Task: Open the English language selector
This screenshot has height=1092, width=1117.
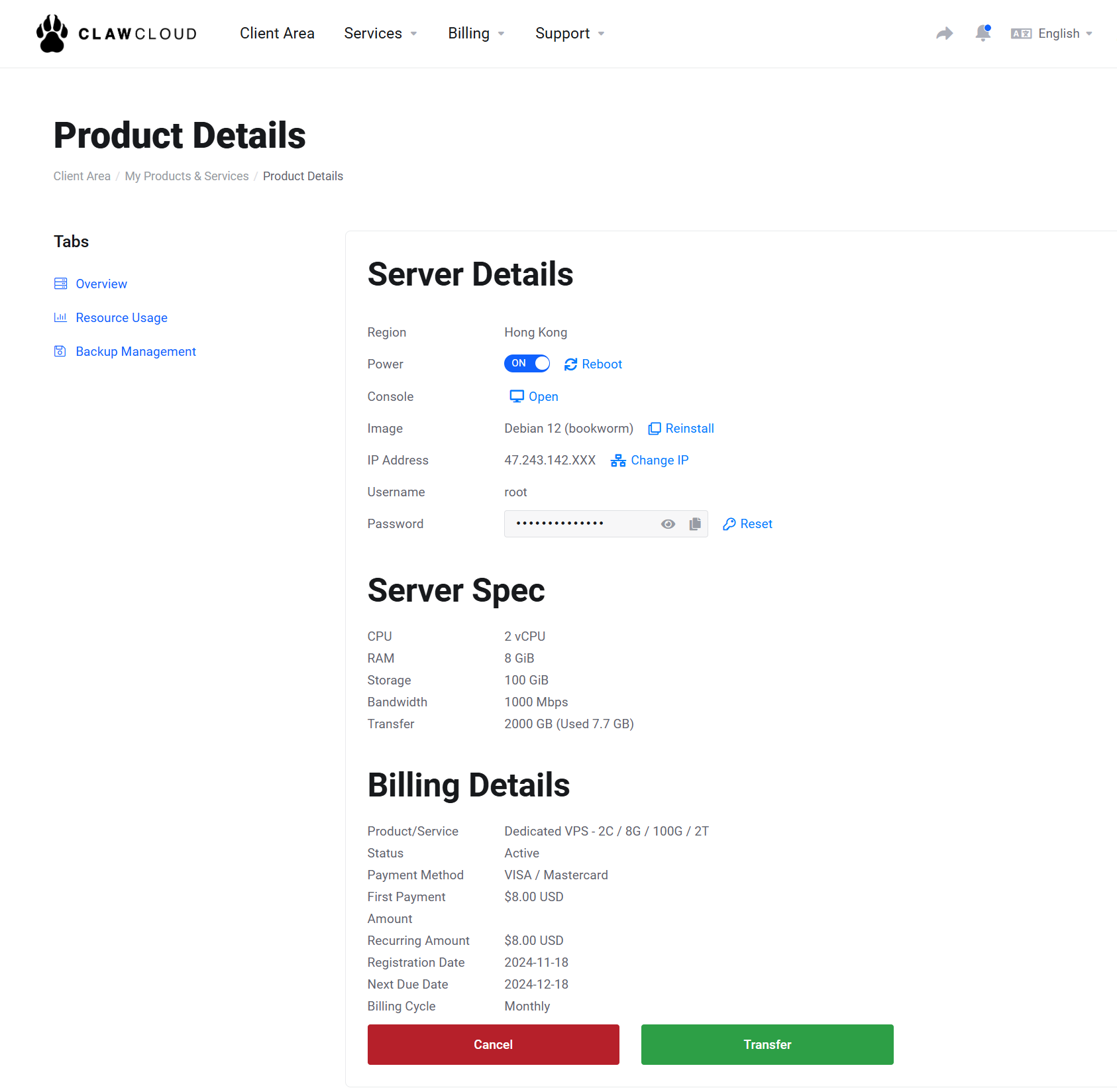Action: [x=1051, y=34]
